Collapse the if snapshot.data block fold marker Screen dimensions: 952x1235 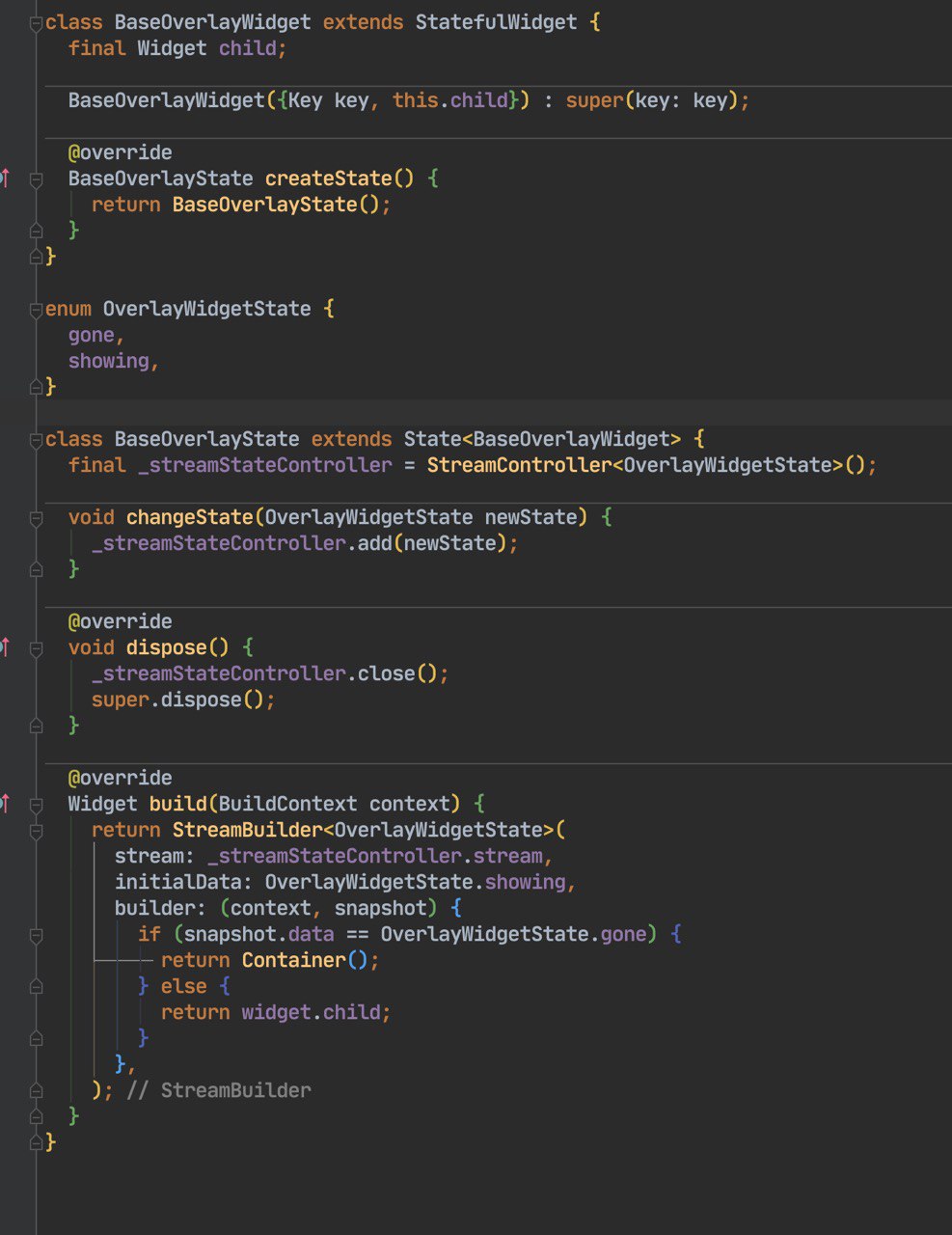coord(36,935)
